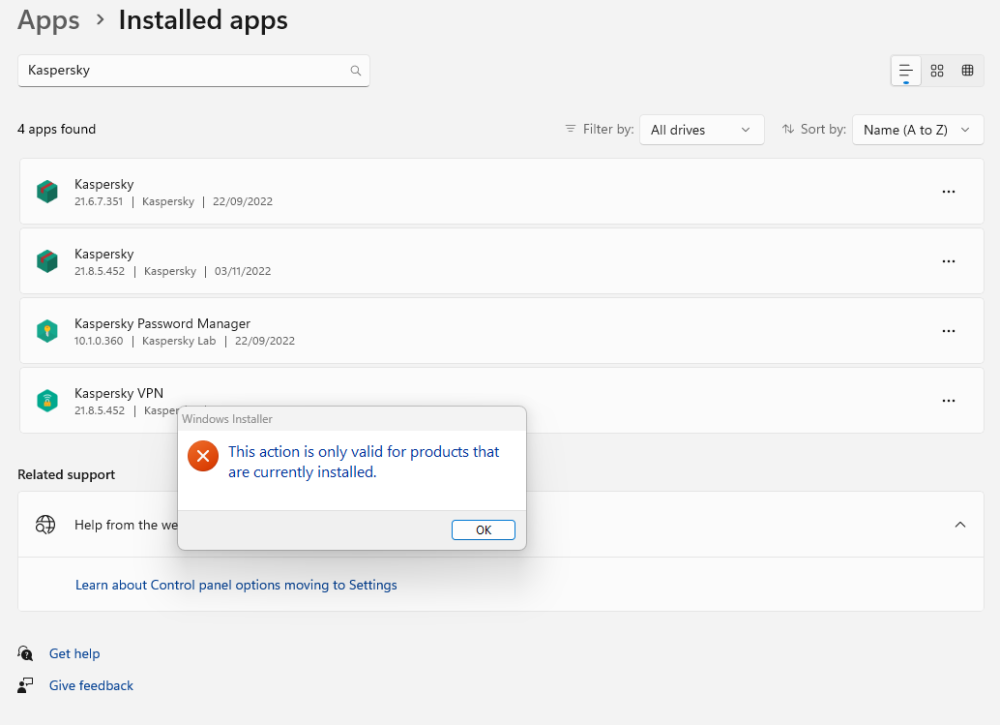Collapse the Help from the web section
1000x725 pixels.
[960, 524]
